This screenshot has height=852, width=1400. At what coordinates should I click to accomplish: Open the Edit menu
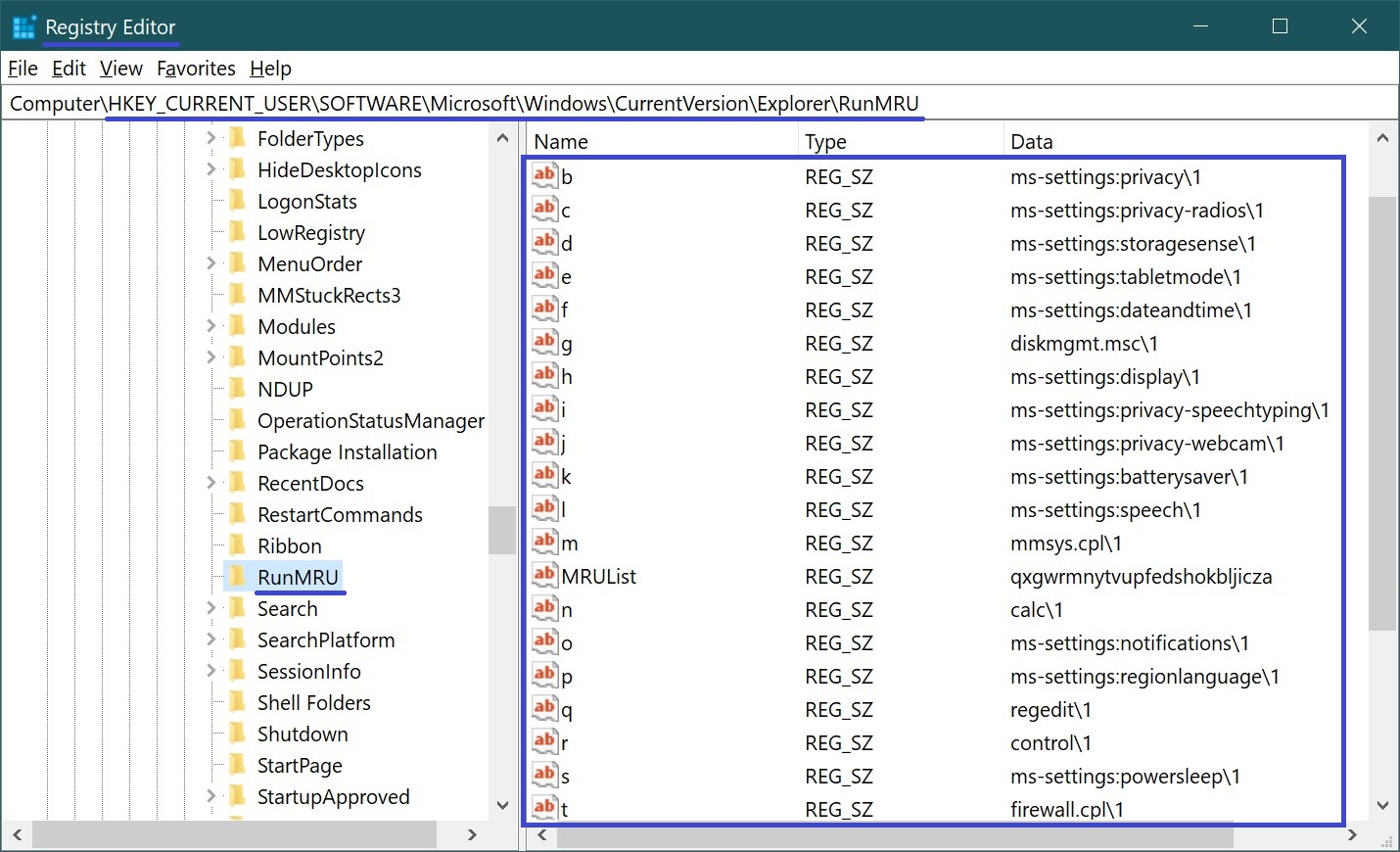click(x=69, y=68)
